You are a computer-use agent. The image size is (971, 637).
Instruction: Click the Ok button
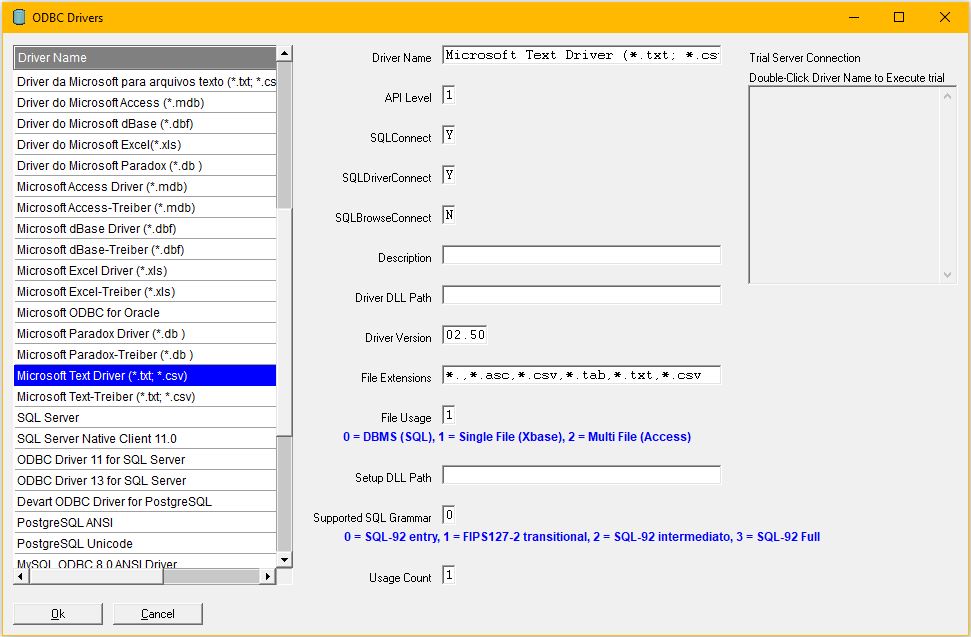click(x=58, y=613)
